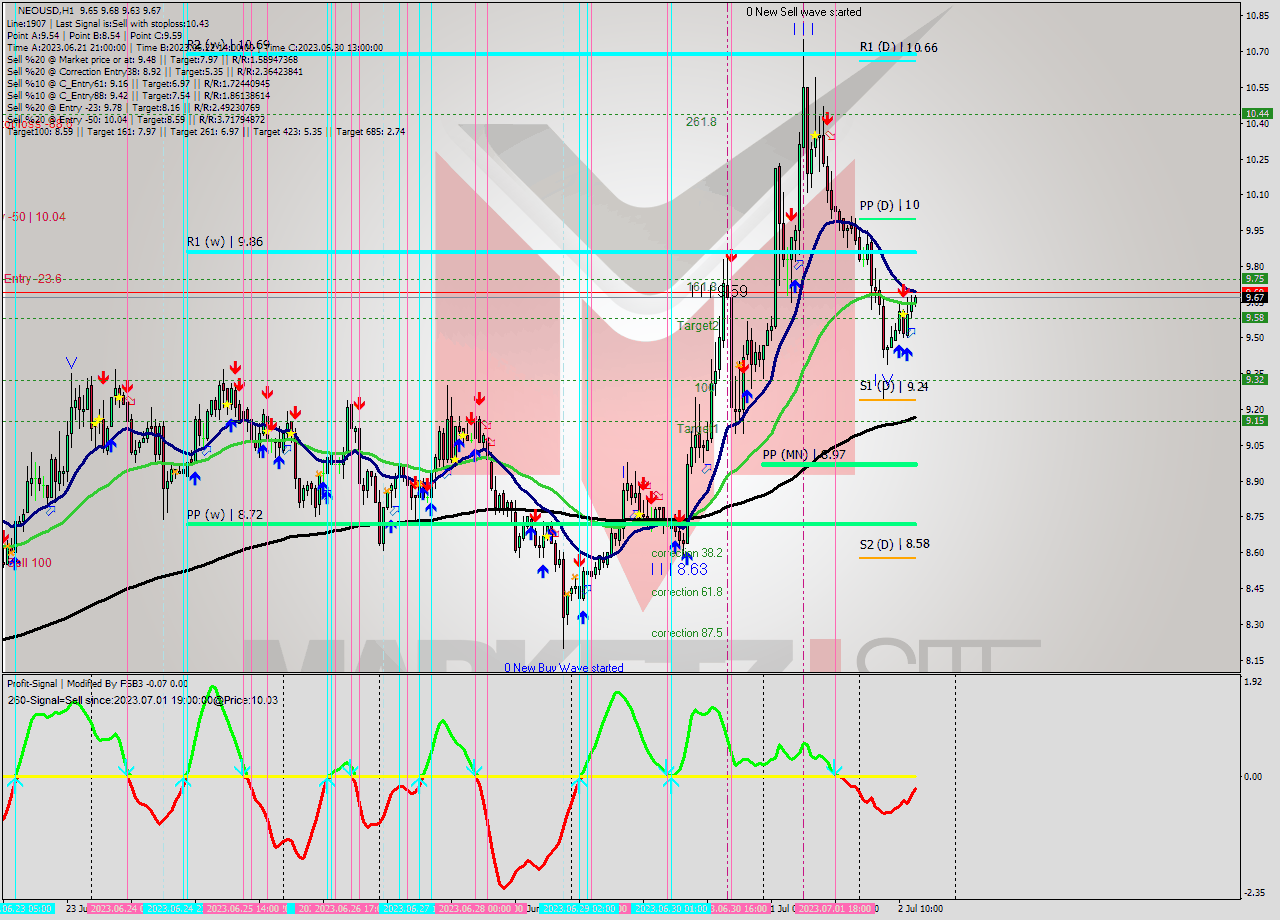Click the '0 New Sell wave started' label
This screenshot has width=1280, height=920.
(x=803, y=12)
